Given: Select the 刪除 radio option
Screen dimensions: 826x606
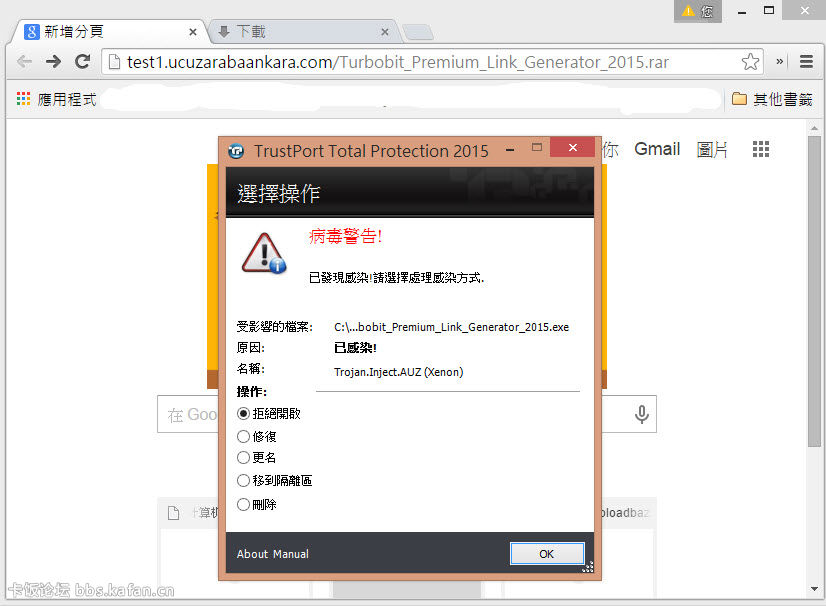Looking at the screenshot, I should point(257,504).
